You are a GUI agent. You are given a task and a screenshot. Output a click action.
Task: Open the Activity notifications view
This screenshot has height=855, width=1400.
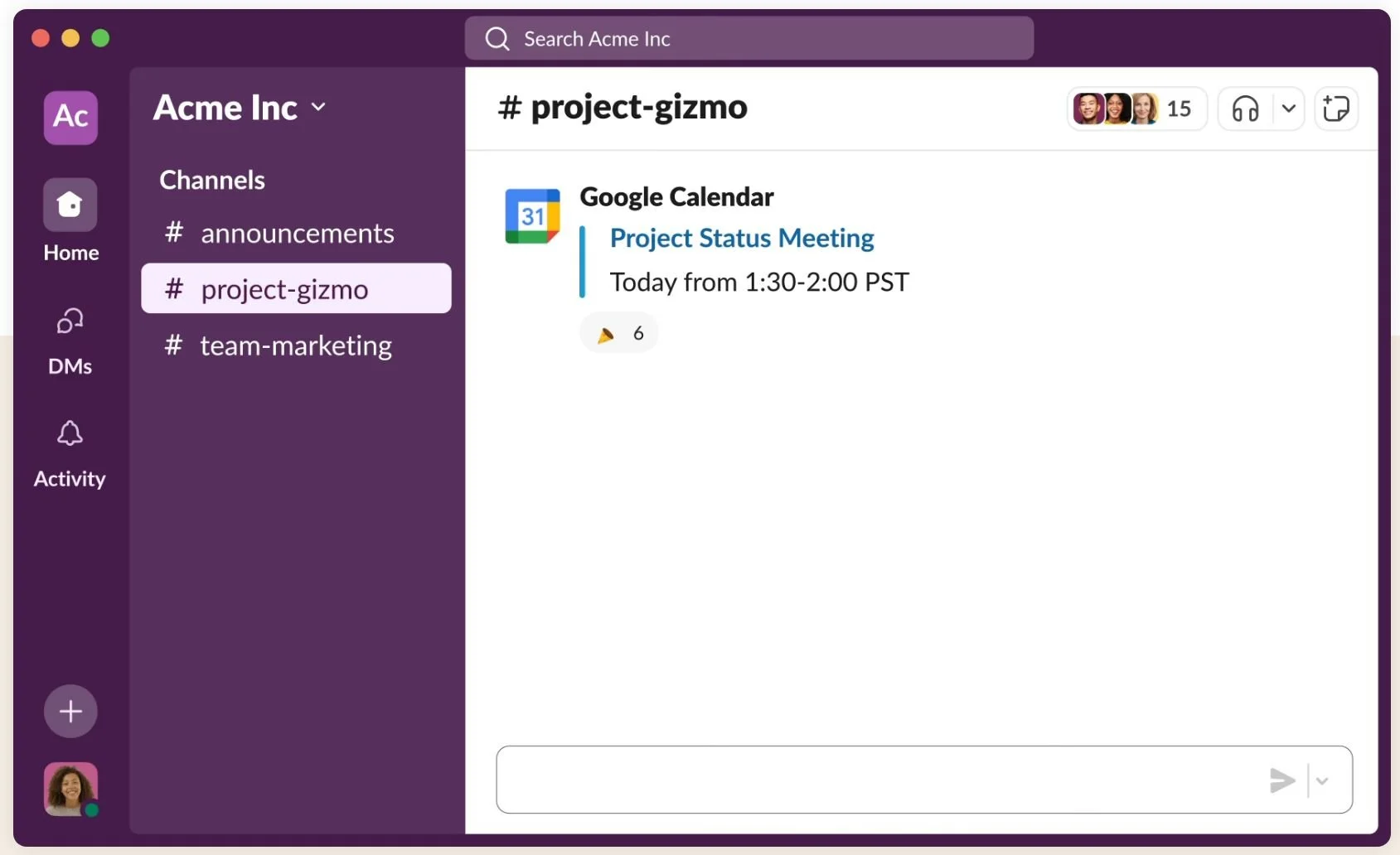[70, 433]
